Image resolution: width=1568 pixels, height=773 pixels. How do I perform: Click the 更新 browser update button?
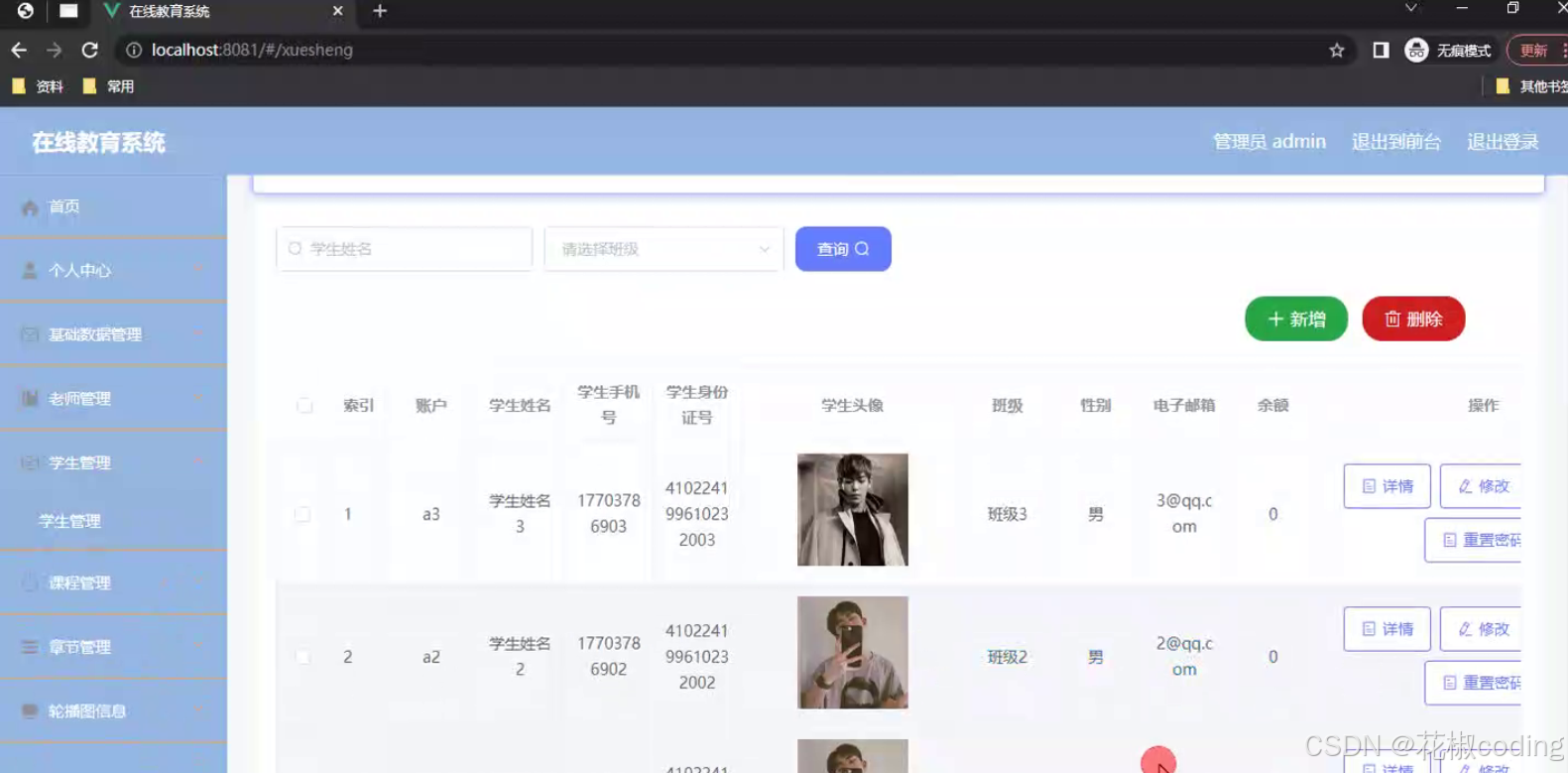[x=1537, y=50]
